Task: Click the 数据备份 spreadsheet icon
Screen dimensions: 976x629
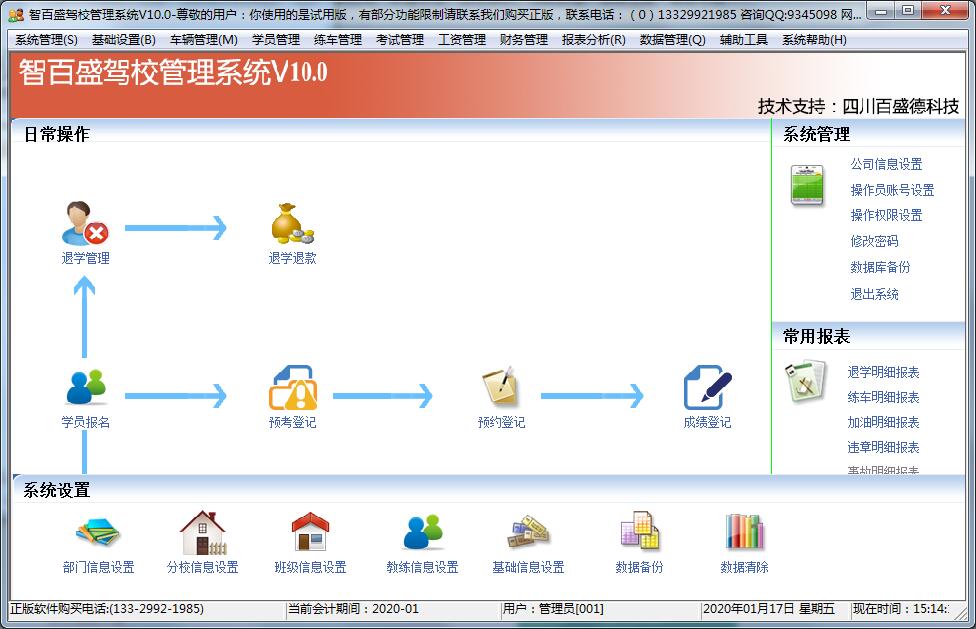Action: click(639, 532)
